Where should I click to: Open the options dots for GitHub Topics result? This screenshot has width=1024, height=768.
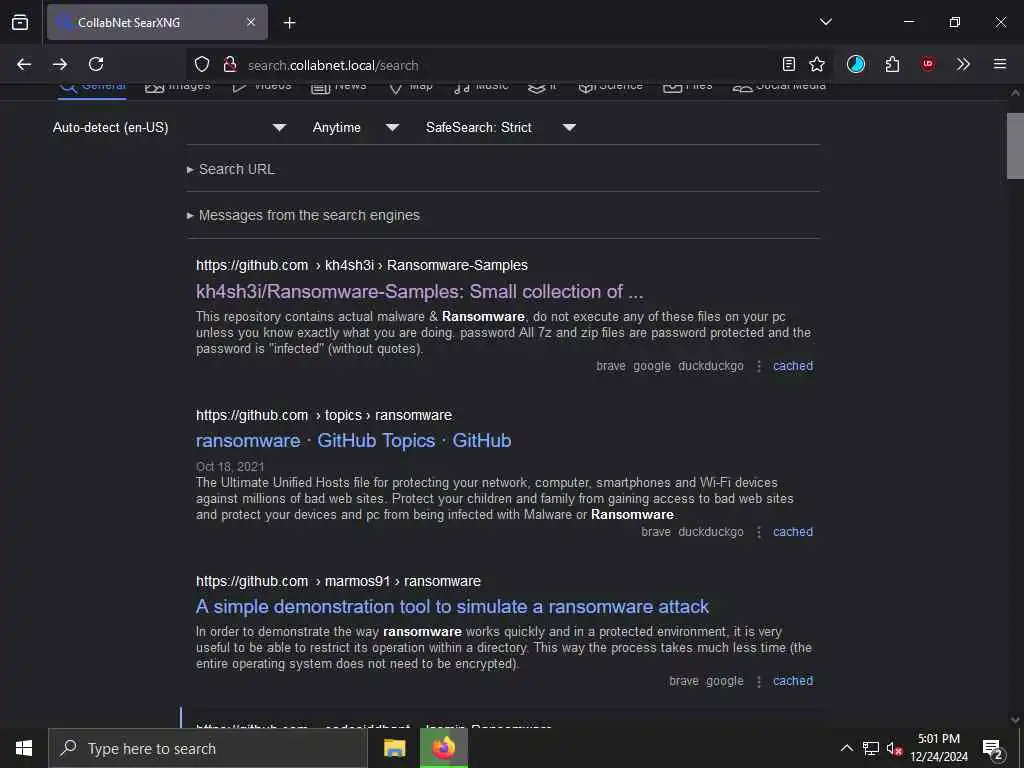759,532
